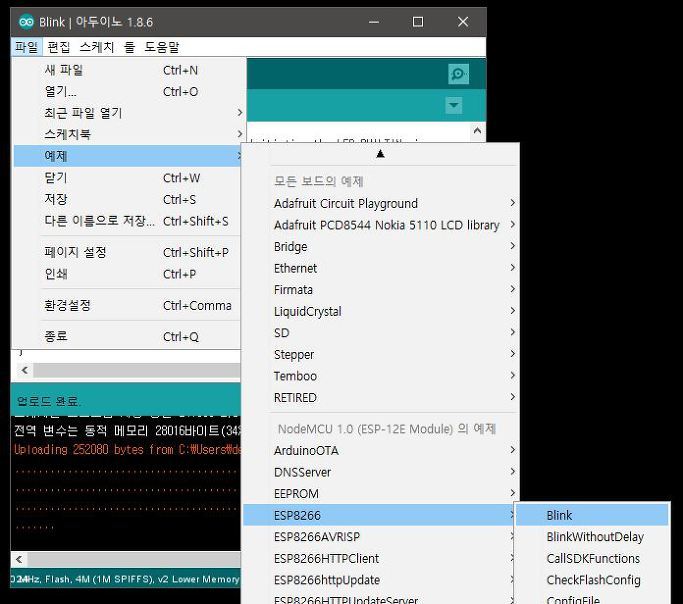Expand Temboo examples submenu

click(x=381, y=376)
